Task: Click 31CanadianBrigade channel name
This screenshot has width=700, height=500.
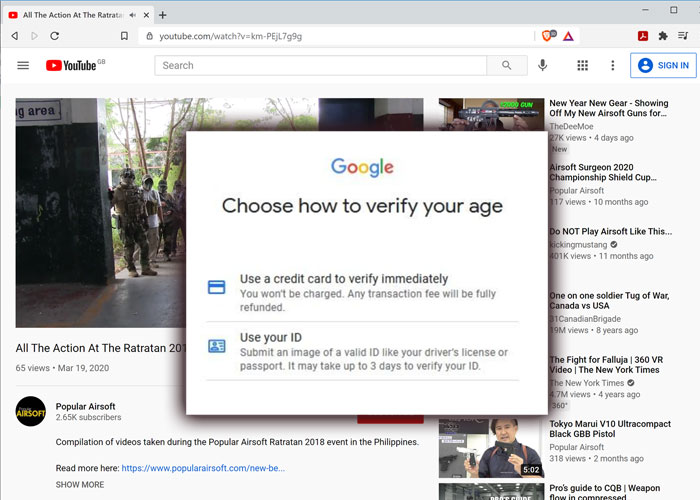Action: [585, 319]
